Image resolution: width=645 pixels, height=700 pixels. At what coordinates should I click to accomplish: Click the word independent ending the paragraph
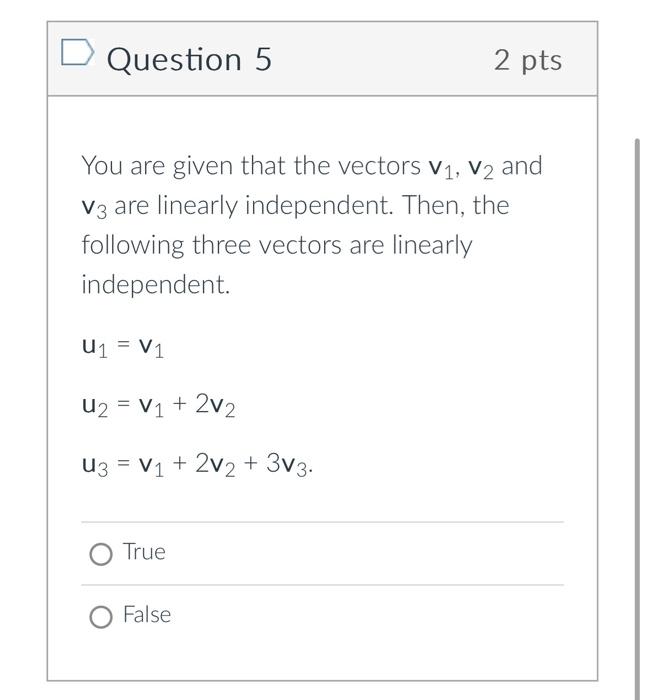[x=155, y=284]
